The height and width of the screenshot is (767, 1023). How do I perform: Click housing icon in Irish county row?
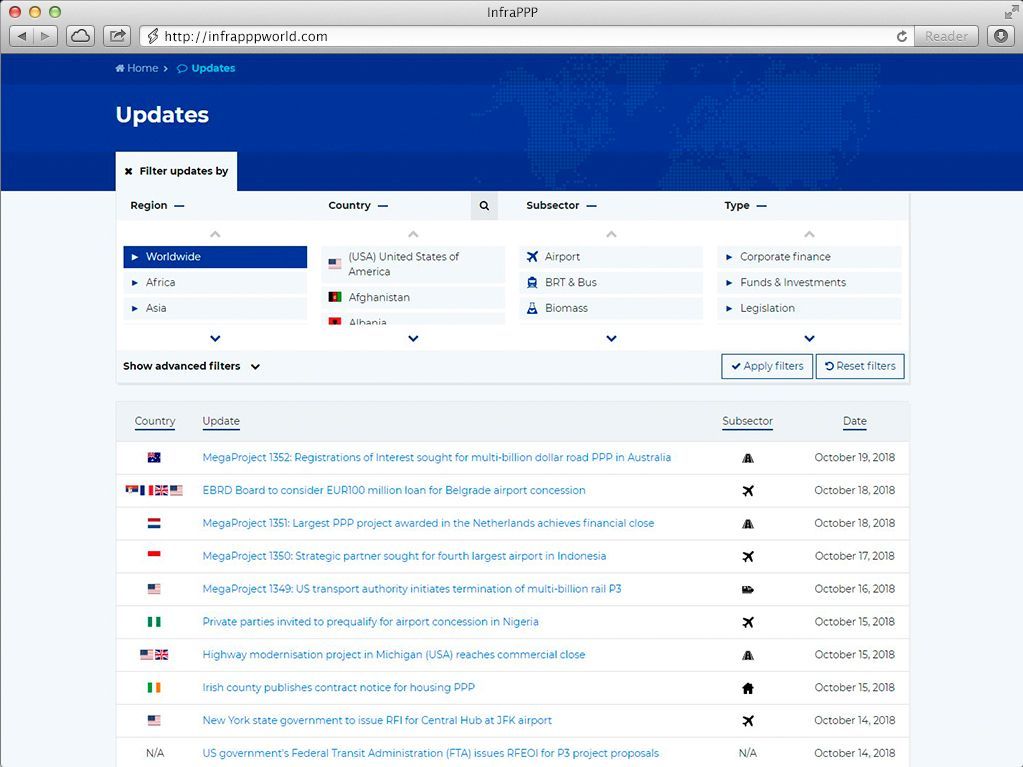coord(747,688)
